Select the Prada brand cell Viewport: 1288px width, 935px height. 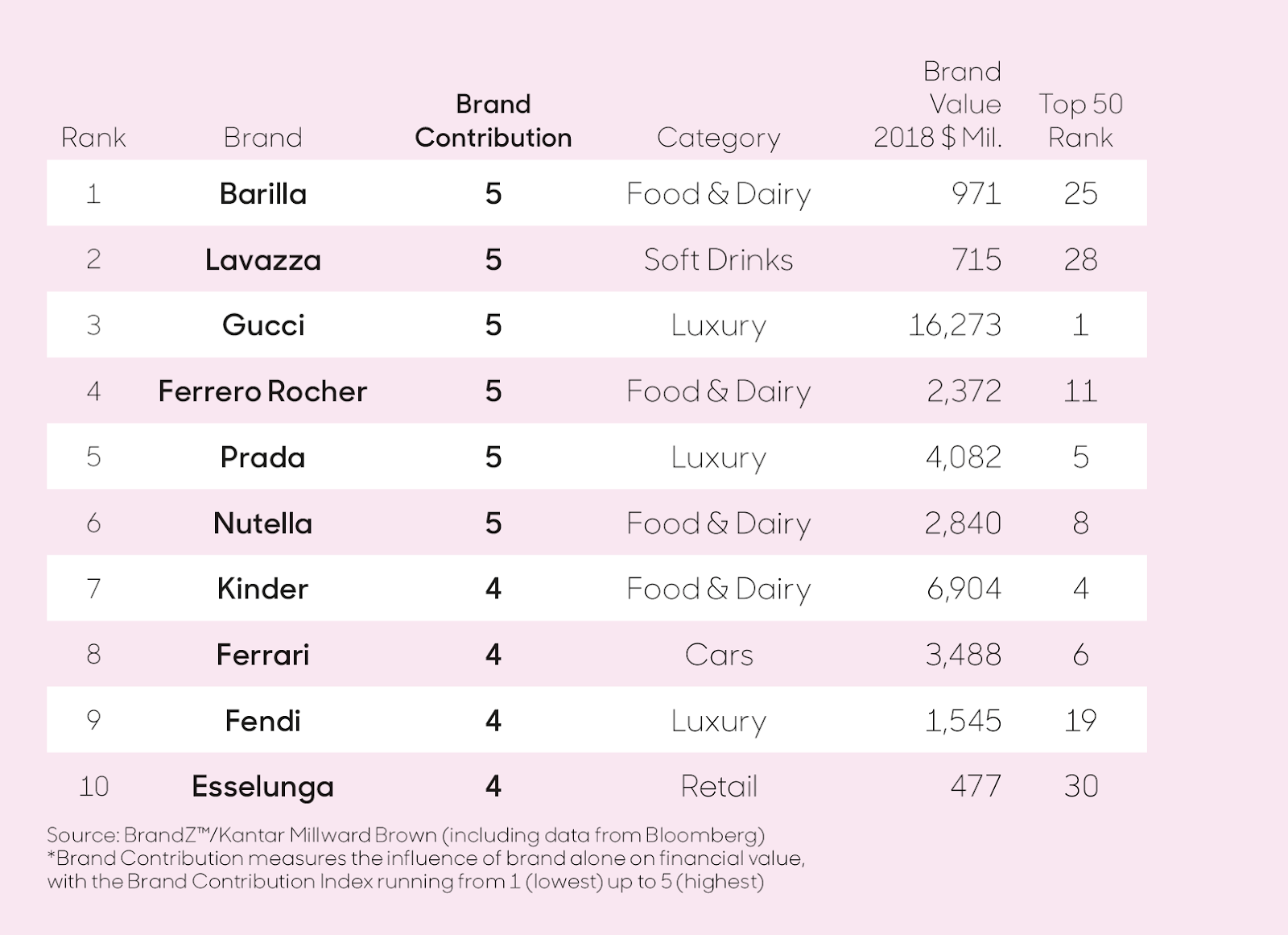[263, 457]
